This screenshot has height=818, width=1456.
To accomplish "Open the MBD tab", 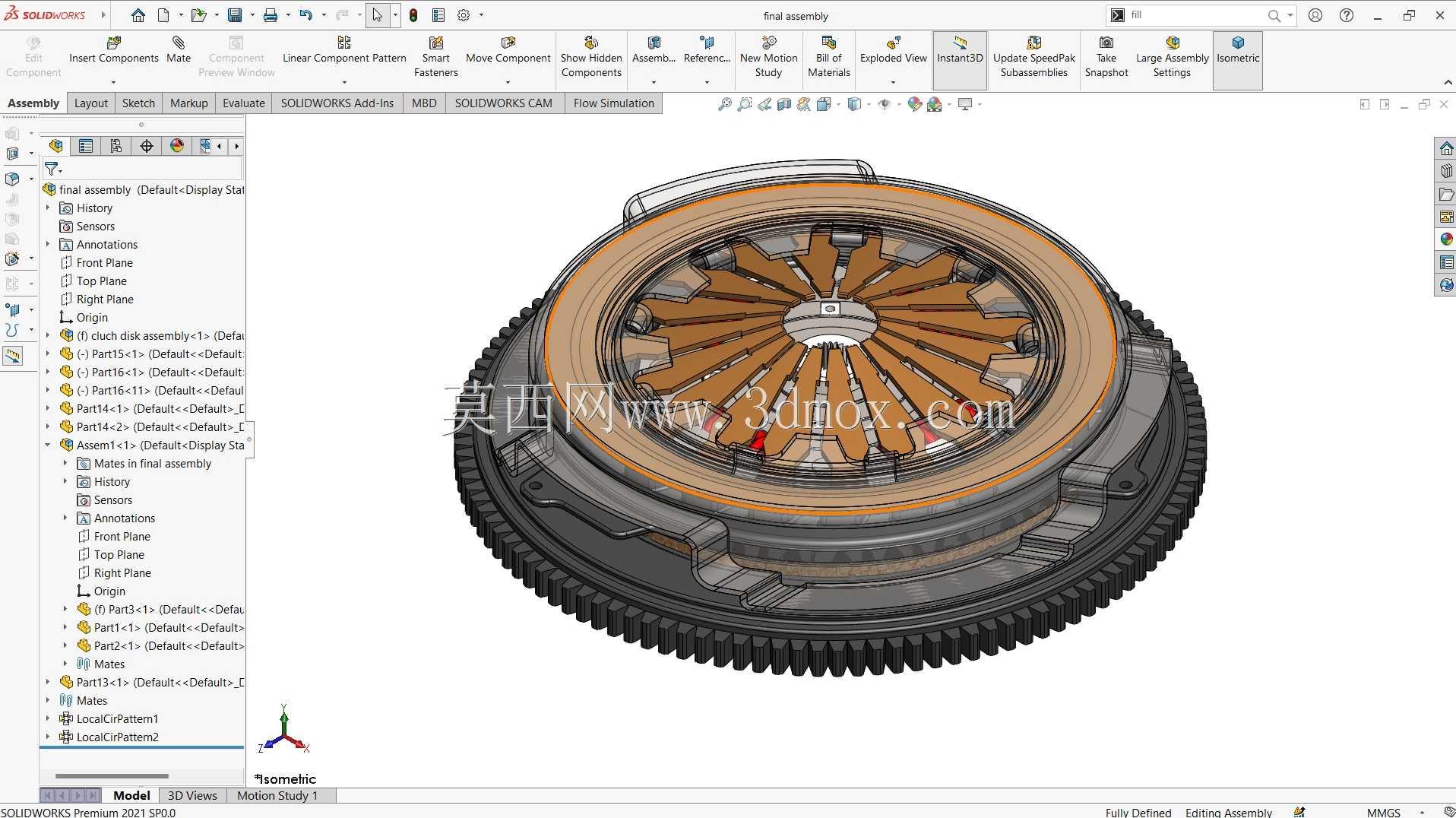I will [424, 103].
